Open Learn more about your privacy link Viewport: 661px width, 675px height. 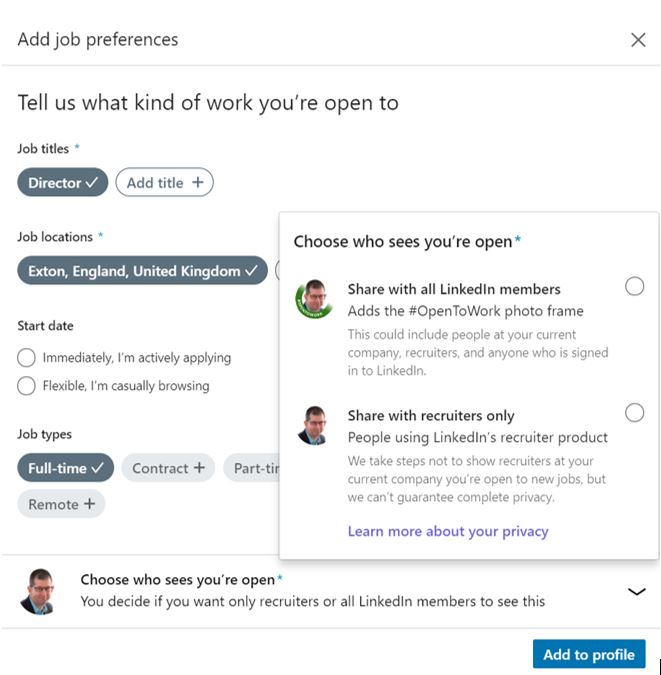pos(448,531)
